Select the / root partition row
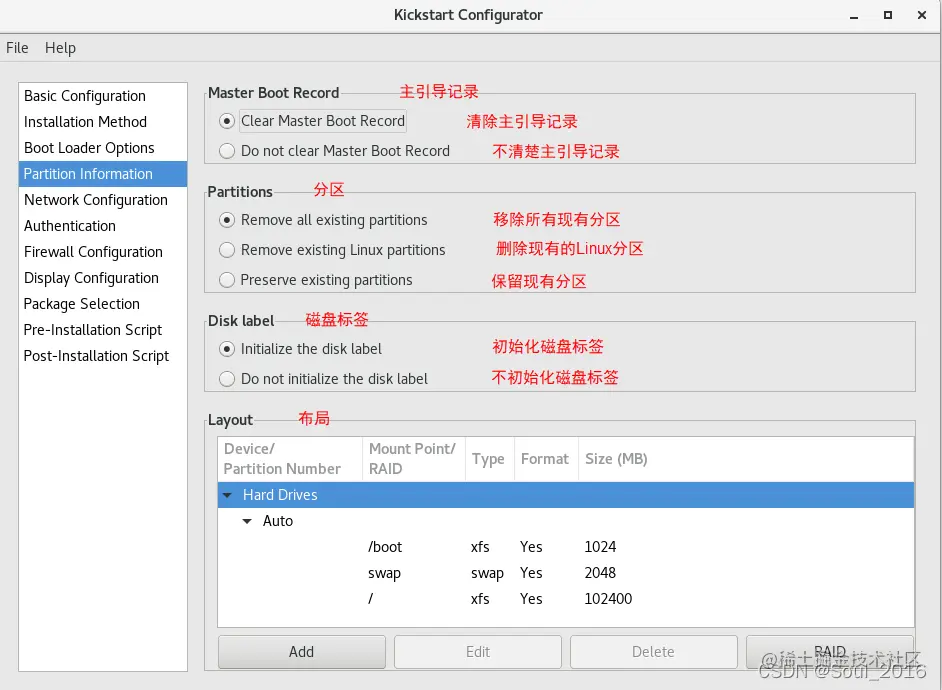The width and height of the screenshot is (942, 690). 566,599
